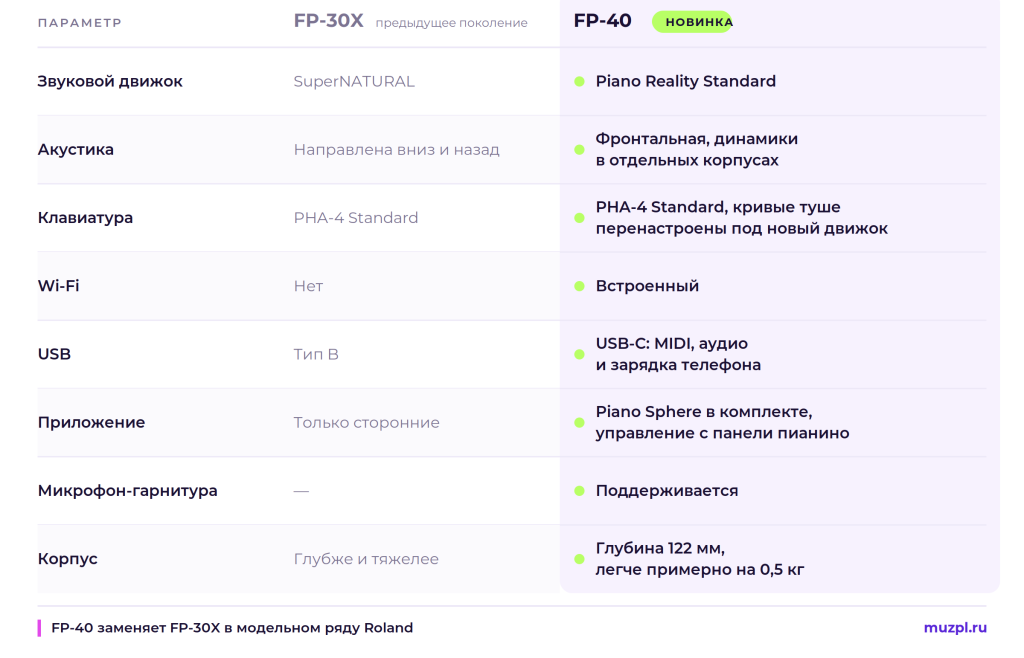Click the green dot beside Поддерживается
Viewport: 1024px width, 658px height.
(x=579, y=491)
